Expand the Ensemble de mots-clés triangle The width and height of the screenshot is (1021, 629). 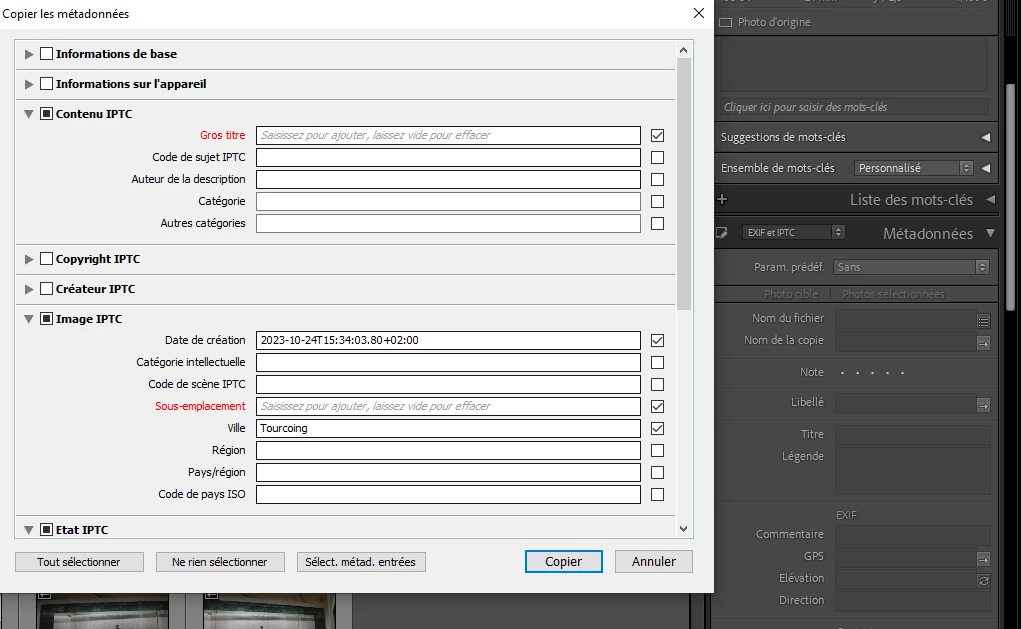pos(986,168)
